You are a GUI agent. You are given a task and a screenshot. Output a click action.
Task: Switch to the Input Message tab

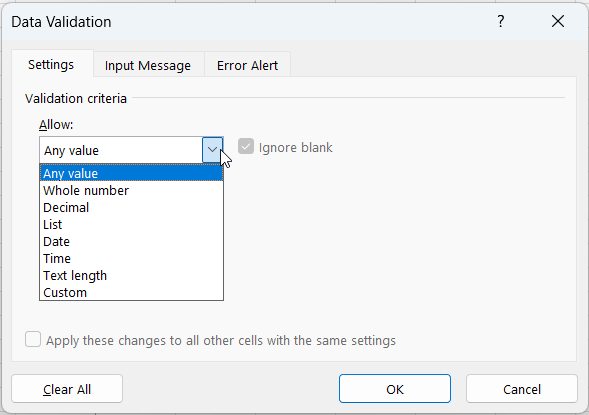[148, 65]
